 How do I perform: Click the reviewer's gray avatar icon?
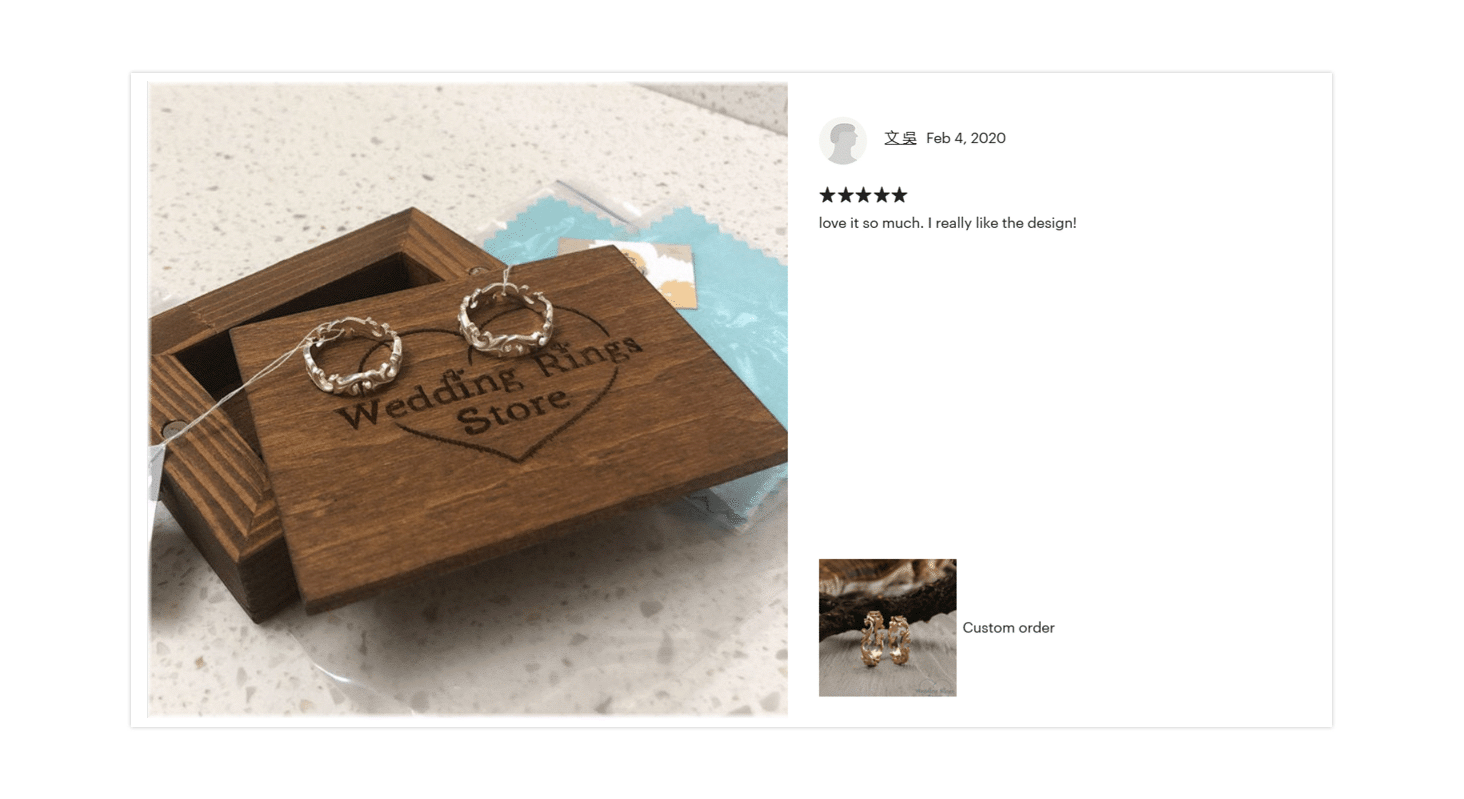(x=842, y=140)
